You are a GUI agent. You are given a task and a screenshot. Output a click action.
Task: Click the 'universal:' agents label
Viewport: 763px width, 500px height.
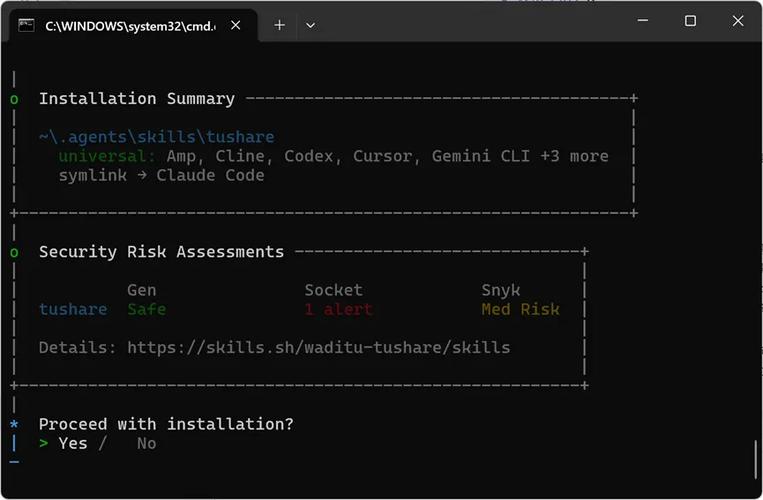[107, 156]
